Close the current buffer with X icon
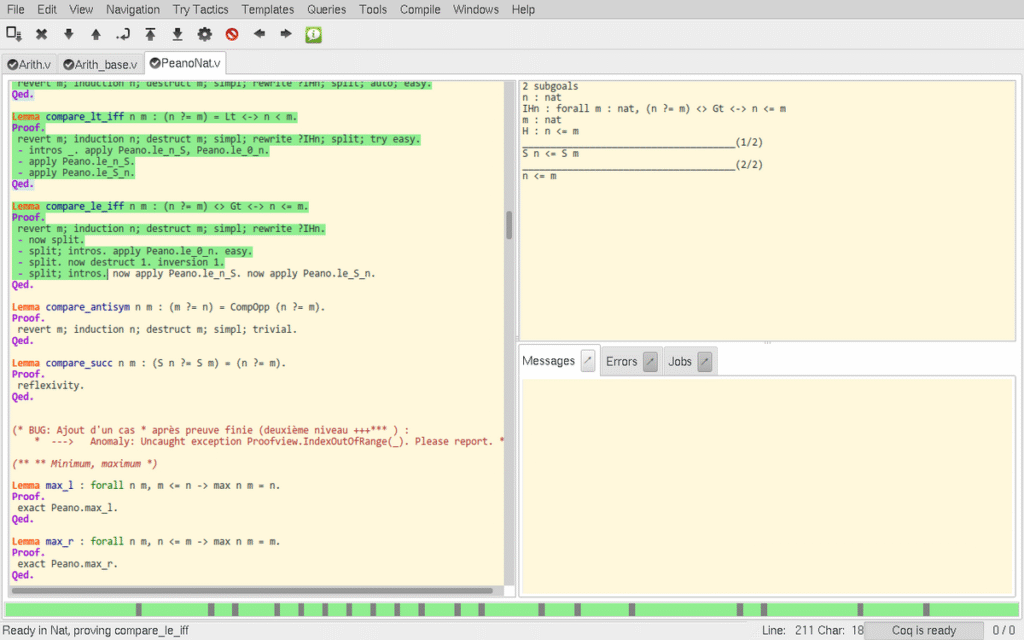The width and height of the screenshot is (1024, 640). (41, 34)
